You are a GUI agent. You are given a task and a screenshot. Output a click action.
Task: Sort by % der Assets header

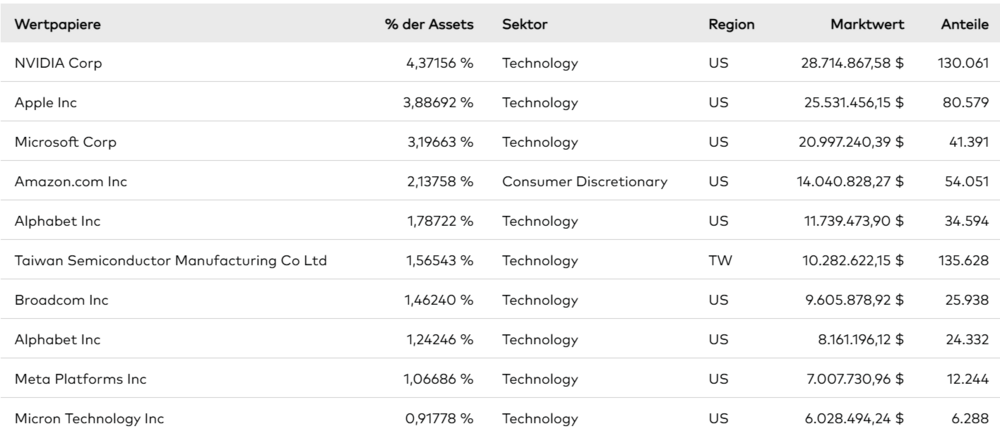coord(429,25)
